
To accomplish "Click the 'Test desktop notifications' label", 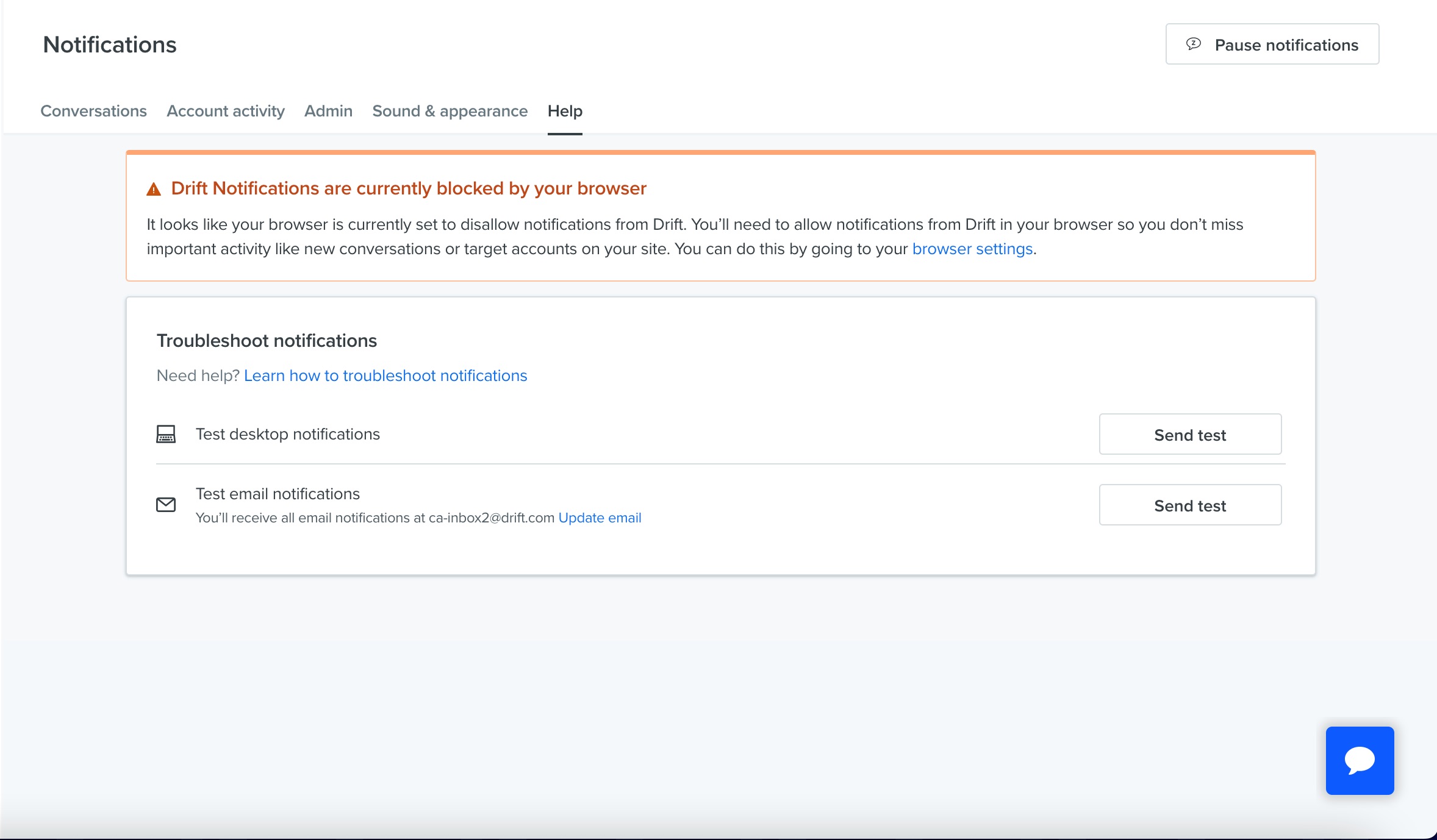I will click(288, 434).
